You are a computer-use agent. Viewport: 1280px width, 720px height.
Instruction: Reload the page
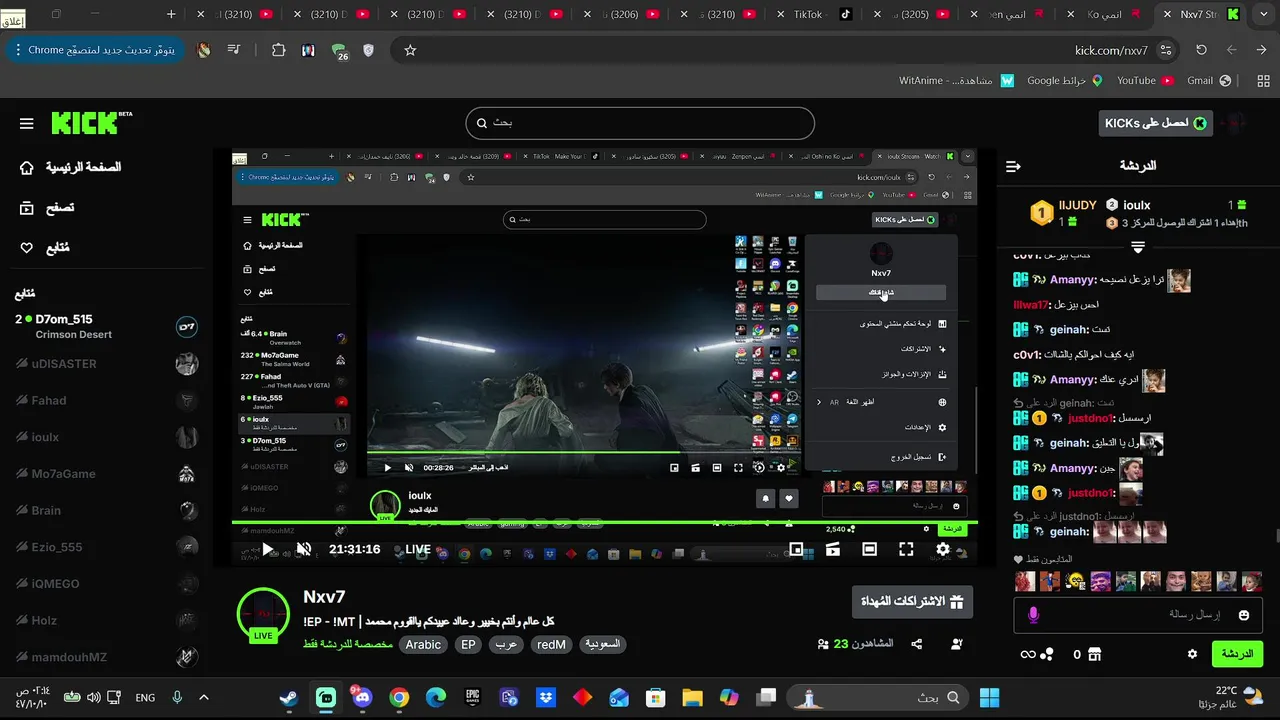coord(1201,50)
